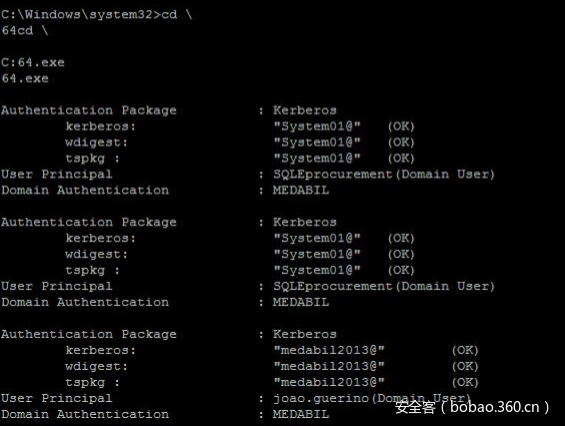Click the 'cd \' command after system32 prompt

(x=177, y=14)
